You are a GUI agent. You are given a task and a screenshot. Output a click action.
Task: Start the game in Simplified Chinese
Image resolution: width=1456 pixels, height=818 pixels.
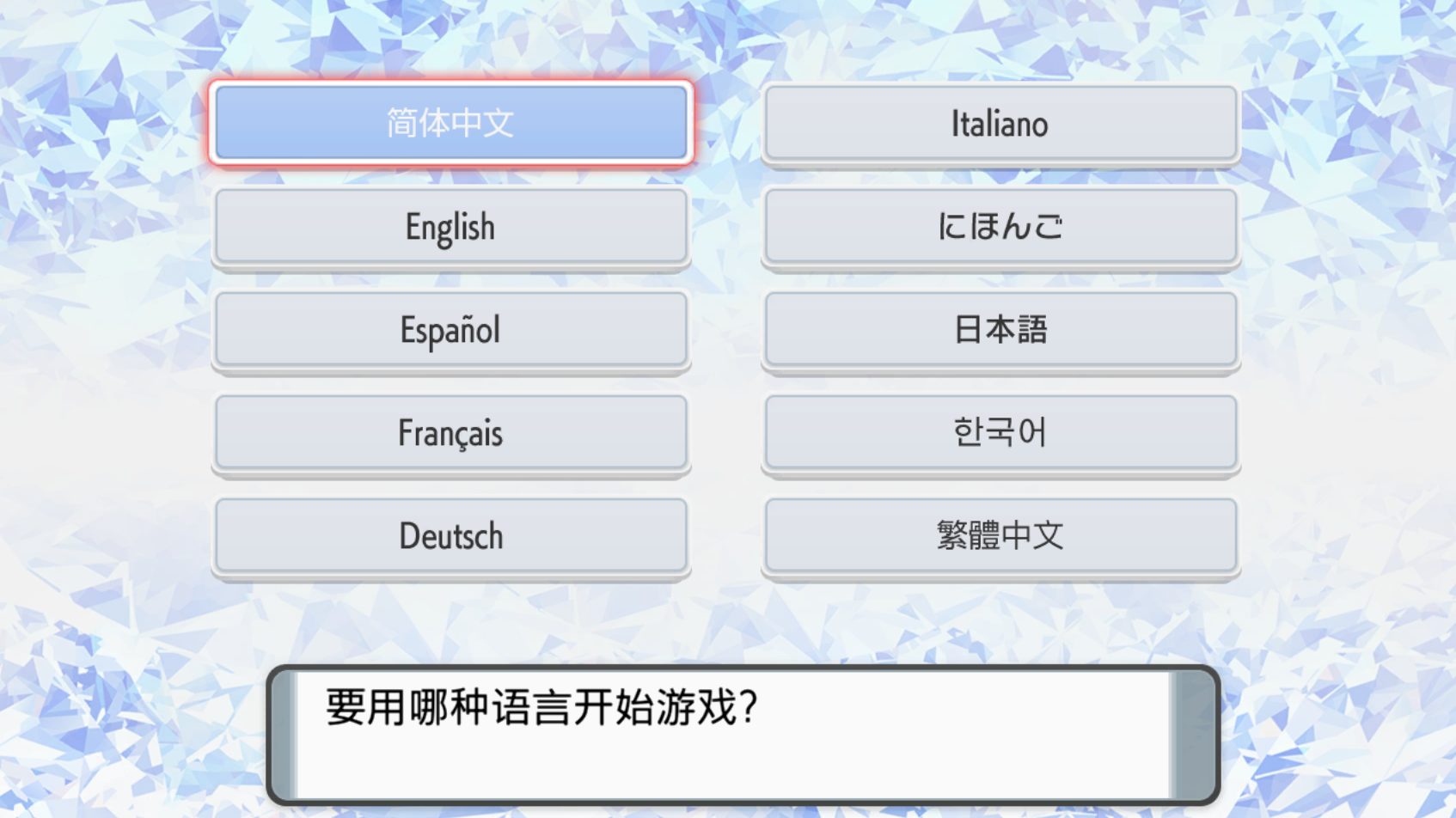450,123
